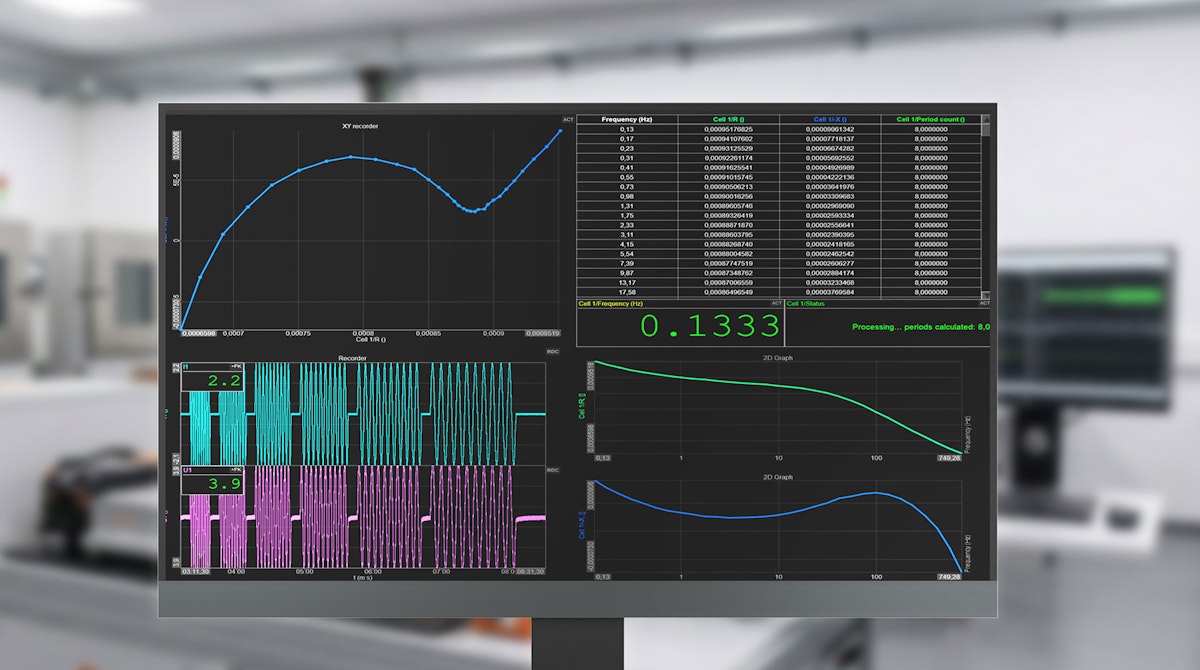Screen dimensions: 1200x670
Task: Click the Processing periods calculated status text
Action: tap(920, 327)
